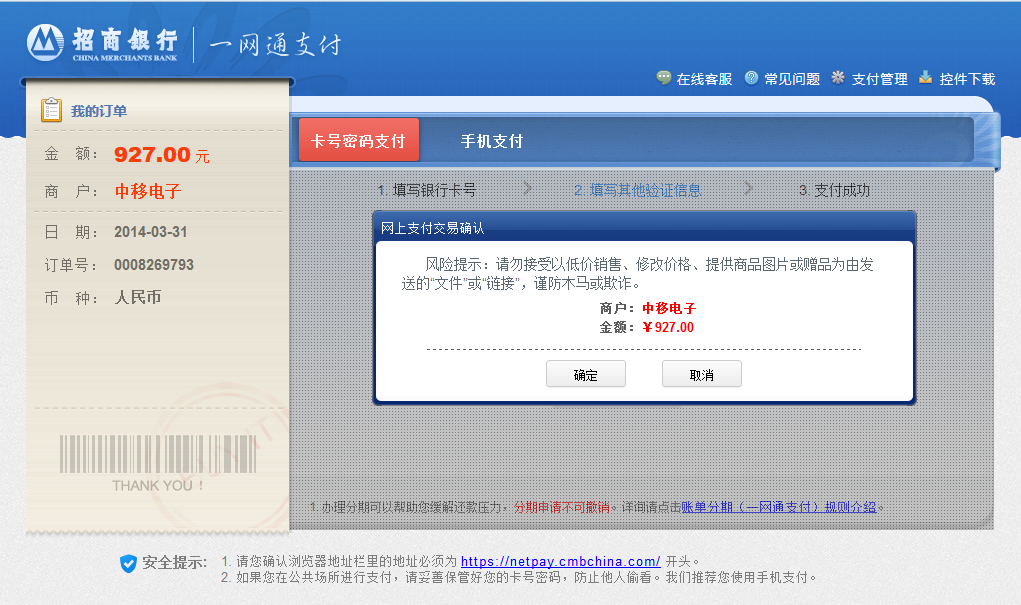Click the online customer service chat bubble icon
Screen dimensions: 1021x605
[664, 78]
